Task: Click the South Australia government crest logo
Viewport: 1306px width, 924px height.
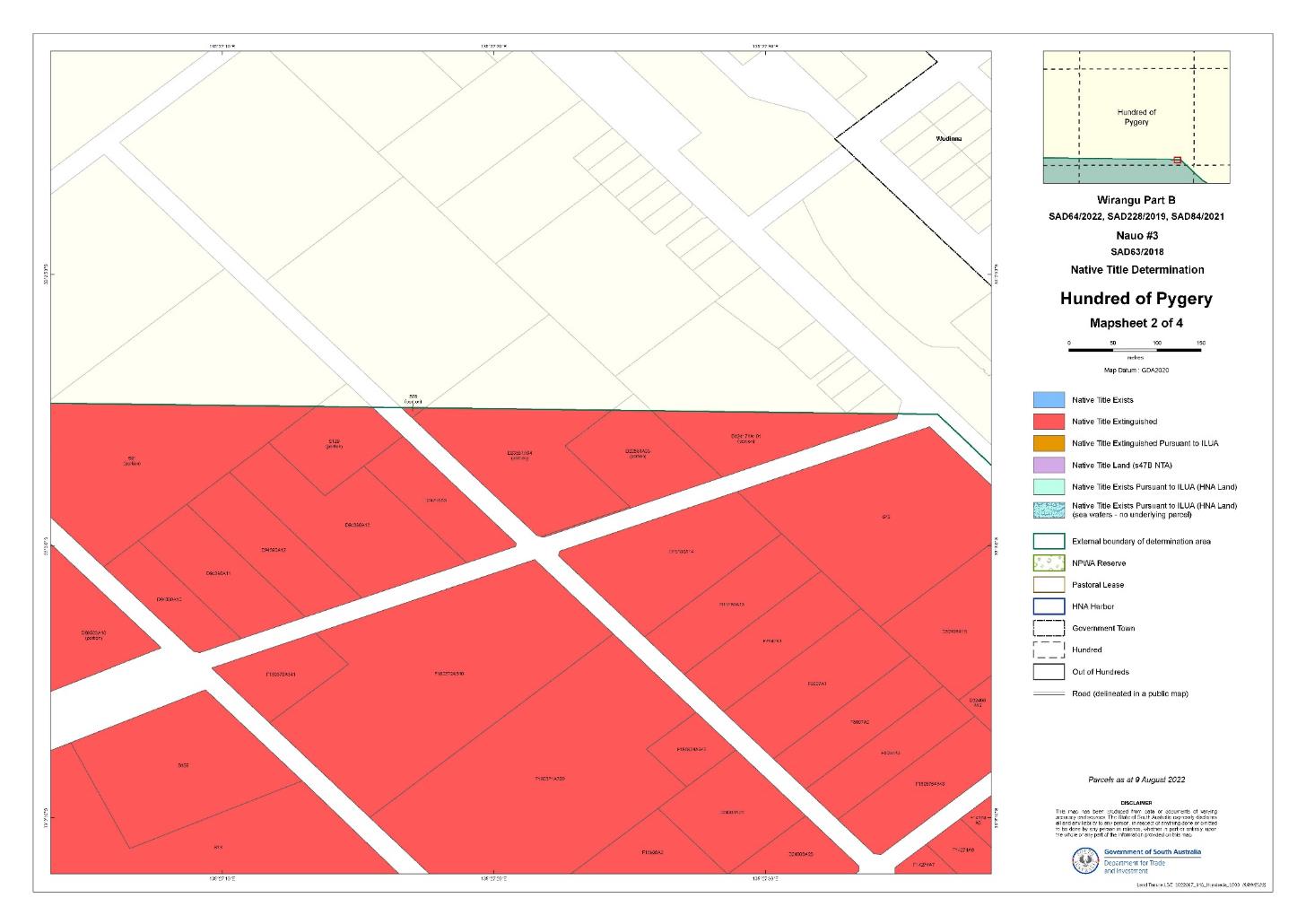Action: coord(1085,861)
